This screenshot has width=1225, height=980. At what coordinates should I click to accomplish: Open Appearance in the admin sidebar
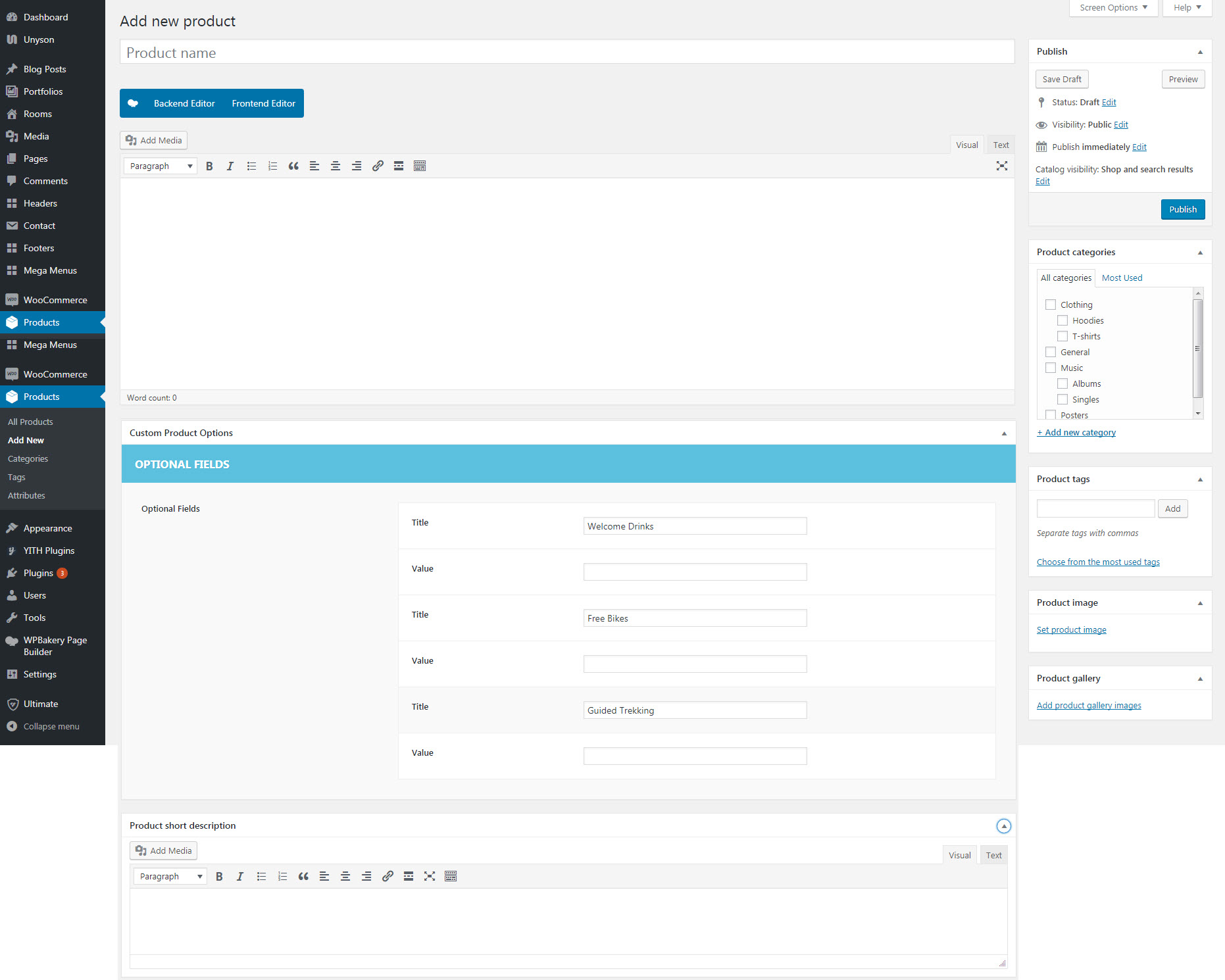pos(47,529)
